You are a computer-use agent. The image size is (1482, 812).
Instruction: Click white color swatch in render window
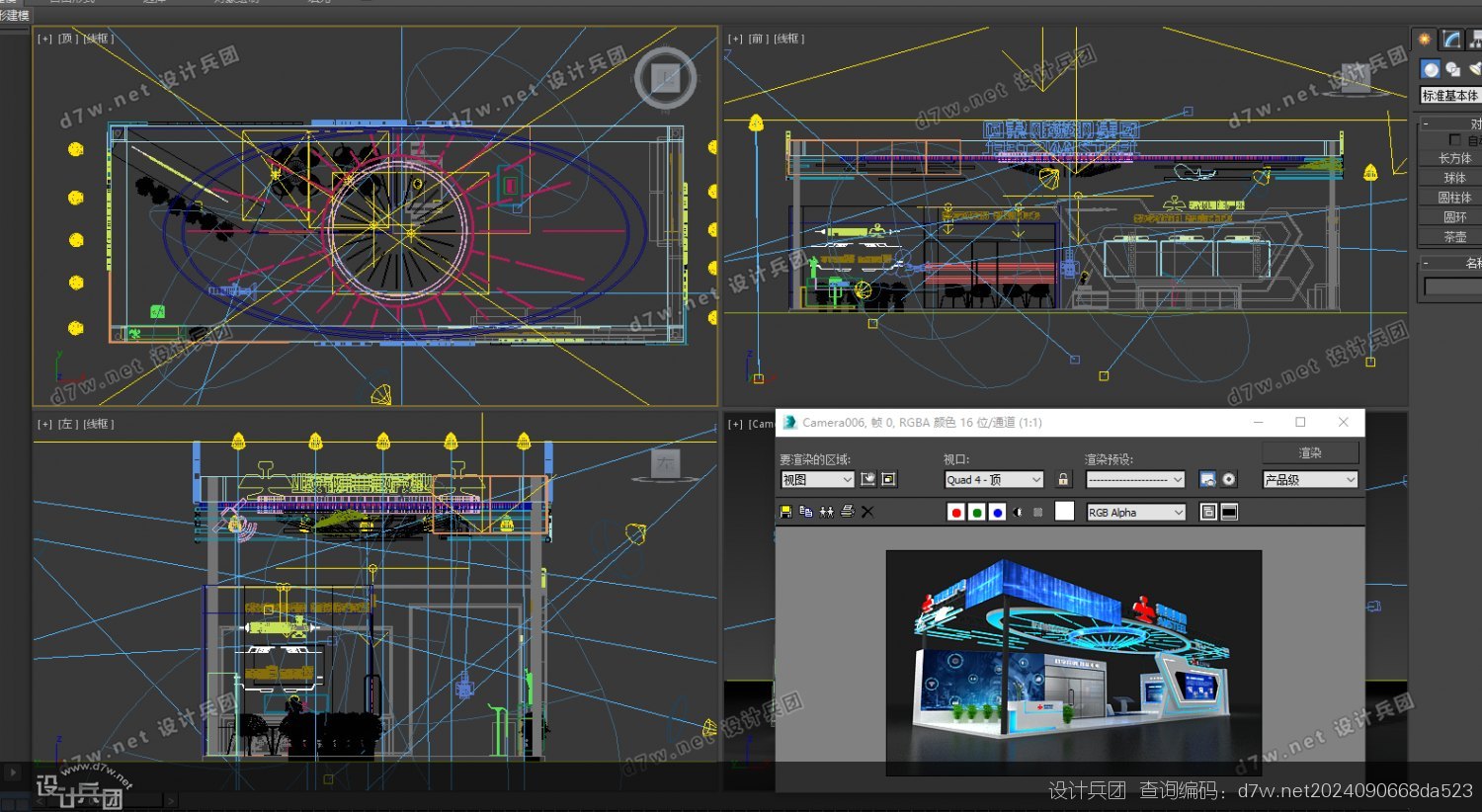(x=1064, y=511)
